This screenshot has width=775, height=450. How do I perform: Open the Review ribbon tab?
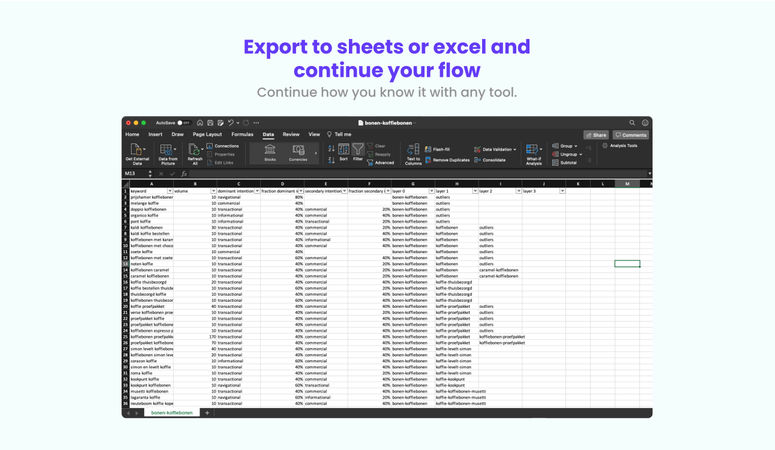click(291, 135)
